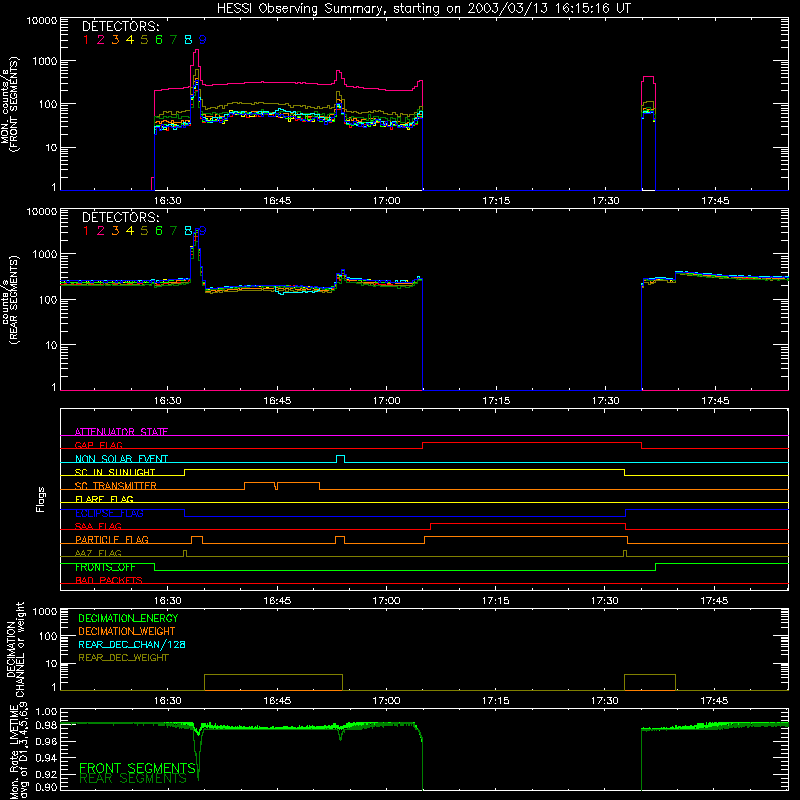Screen dimensions: 800x800
Task: Click the AAZ_FLAG label
Action: point(98,553)
